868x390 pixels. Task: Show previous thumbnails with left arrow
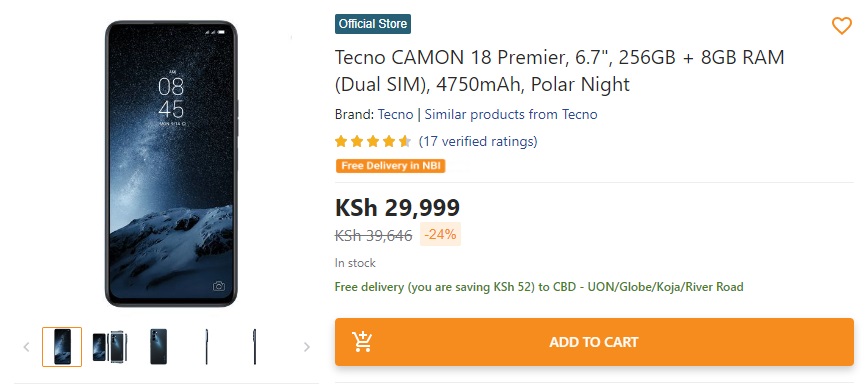(x=26, y=347)
